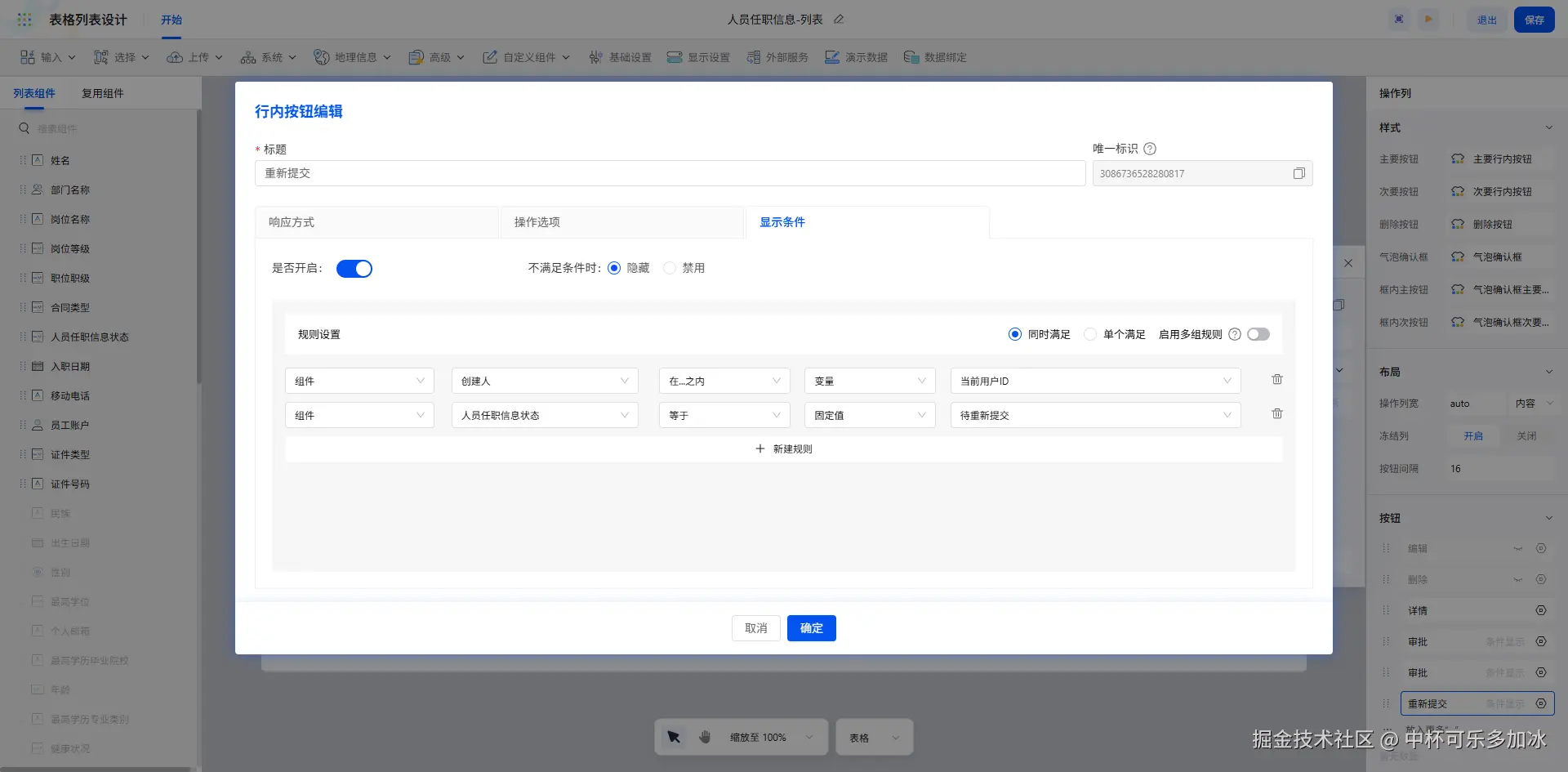
Task: Click the search icon in component panel
Action: tap(24, 128)
